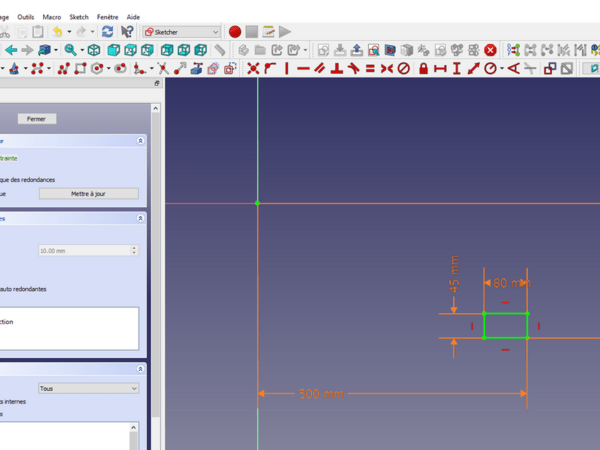Click the refresh view icon
600x450 pixels.
[107, 32]
